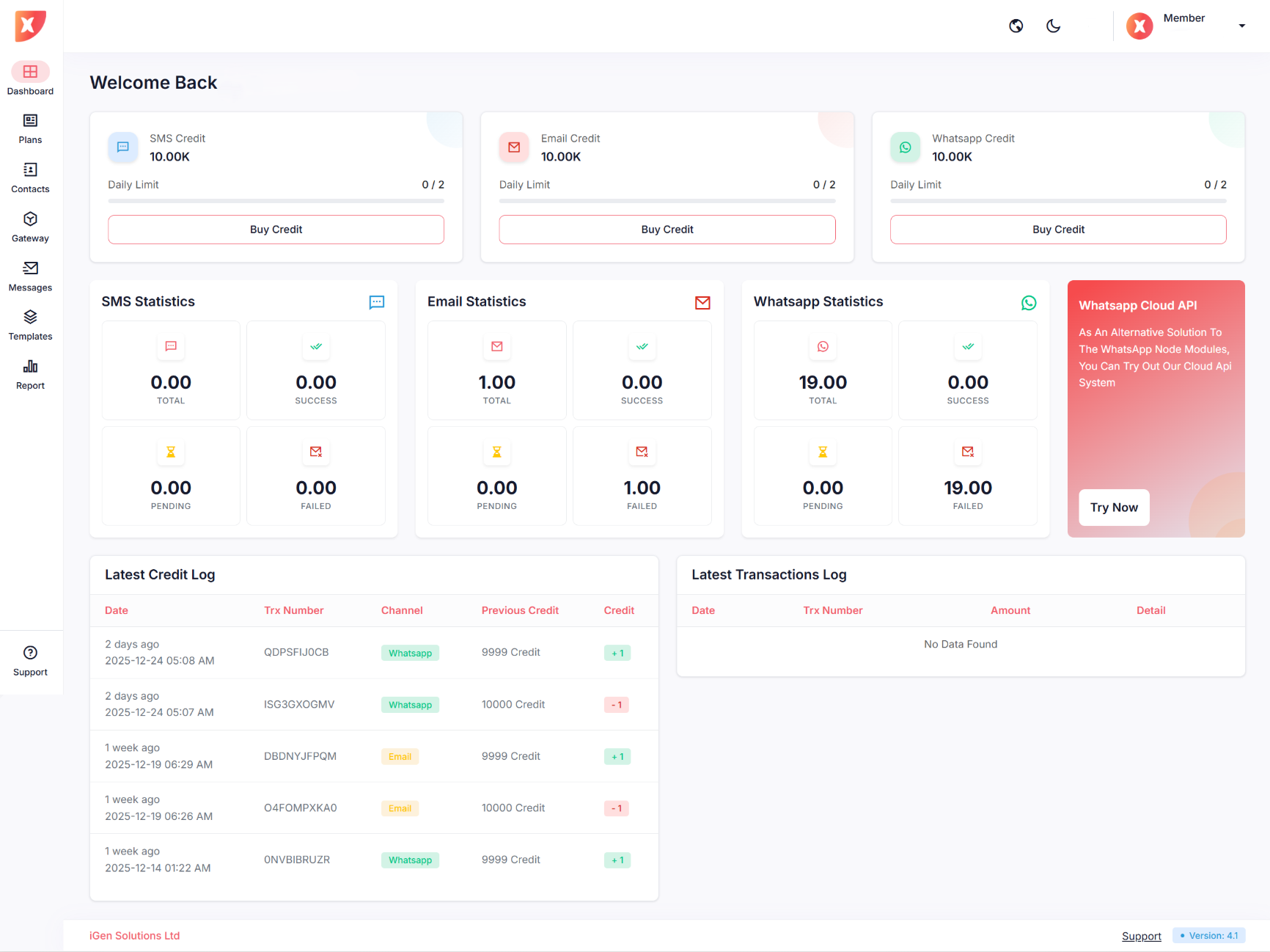
Task: Click Buy Credit under Email Credit
Action: pos(667,230)
